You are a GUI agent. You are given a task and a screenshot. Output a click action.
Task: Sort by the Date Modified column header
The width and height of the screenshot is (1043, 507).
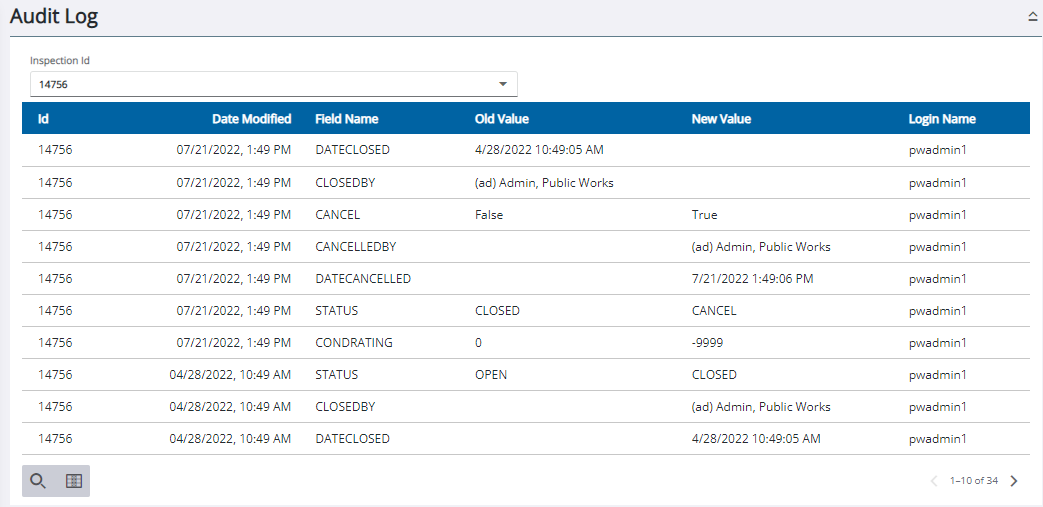tap(251, 119)
